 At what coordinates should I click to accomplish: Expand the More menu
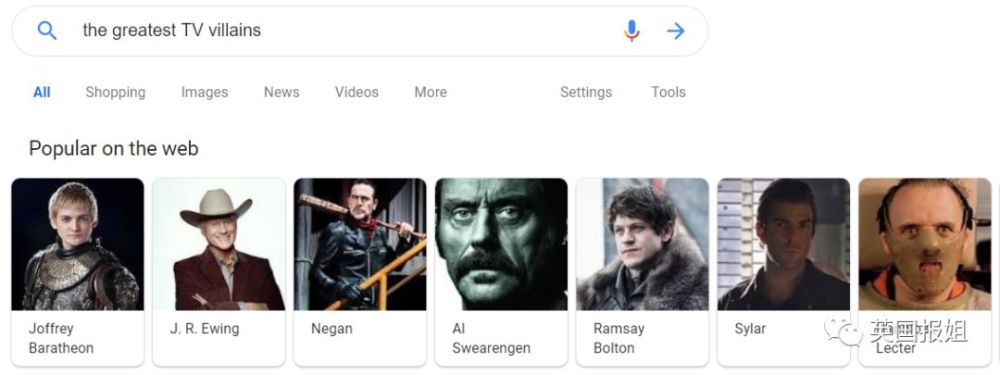[x=430, y=92]
